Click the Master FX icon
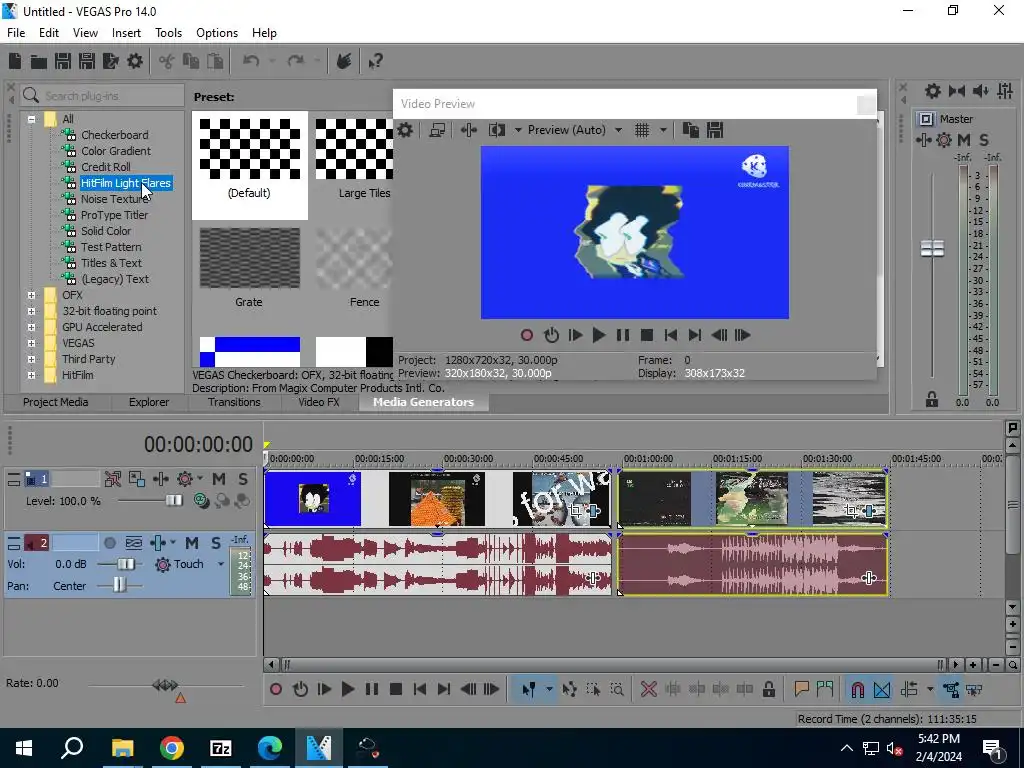Image resolution: width=1024 pixels, height=768 pixels. [923, 140]
